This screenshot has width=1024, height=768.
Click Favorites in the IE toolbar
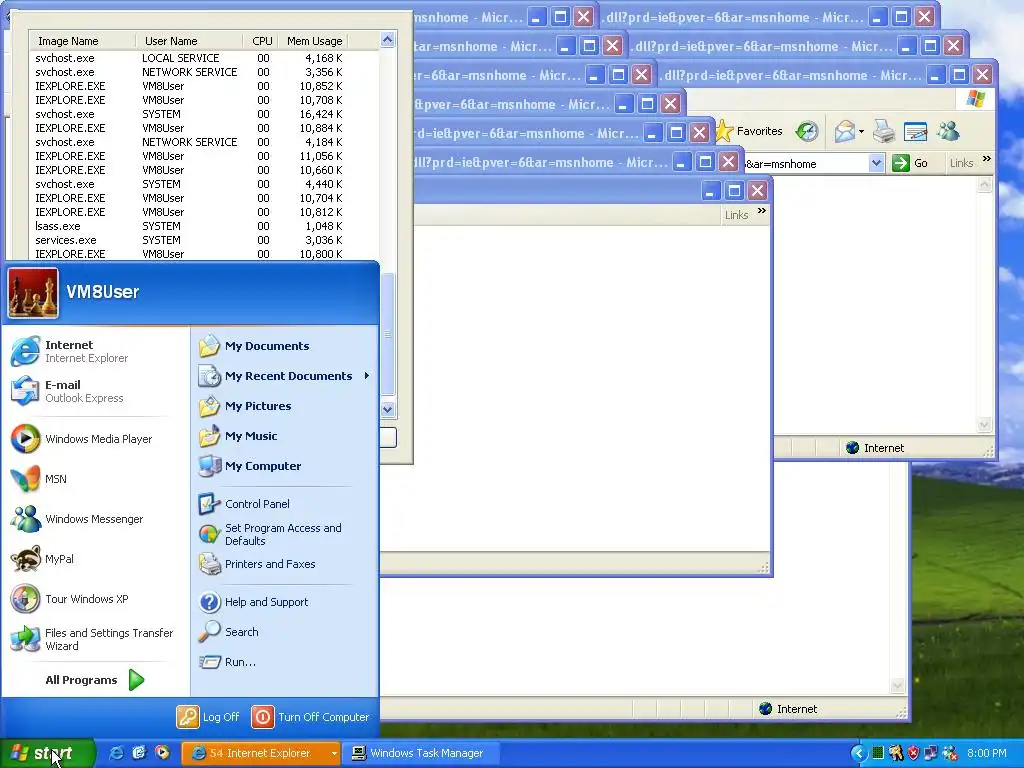click(748, 131)
